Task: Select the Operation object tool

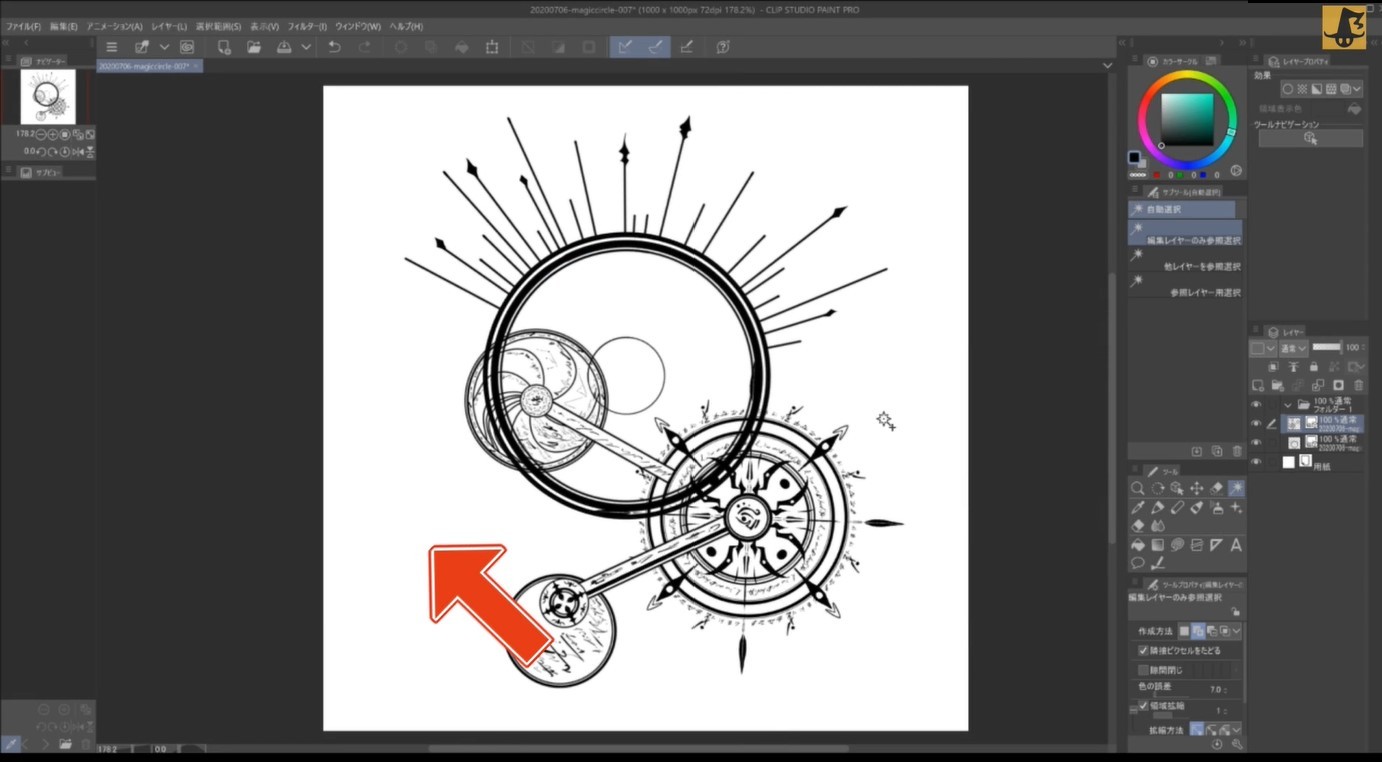Action: pos(1177,488)
